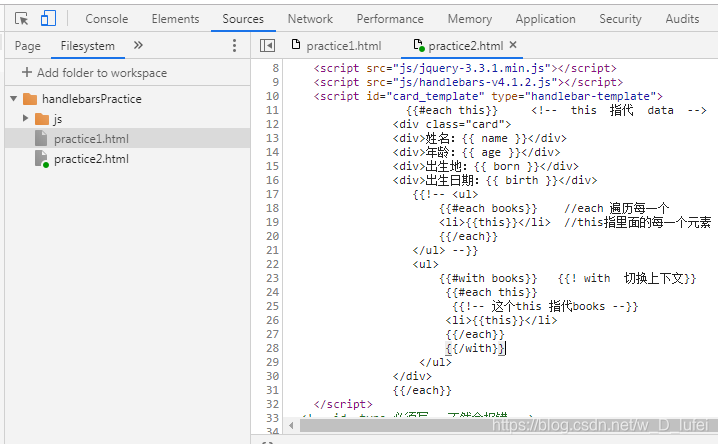
Task: Select the Filesystem navigator tab
Action: click(x=87, y=46)
